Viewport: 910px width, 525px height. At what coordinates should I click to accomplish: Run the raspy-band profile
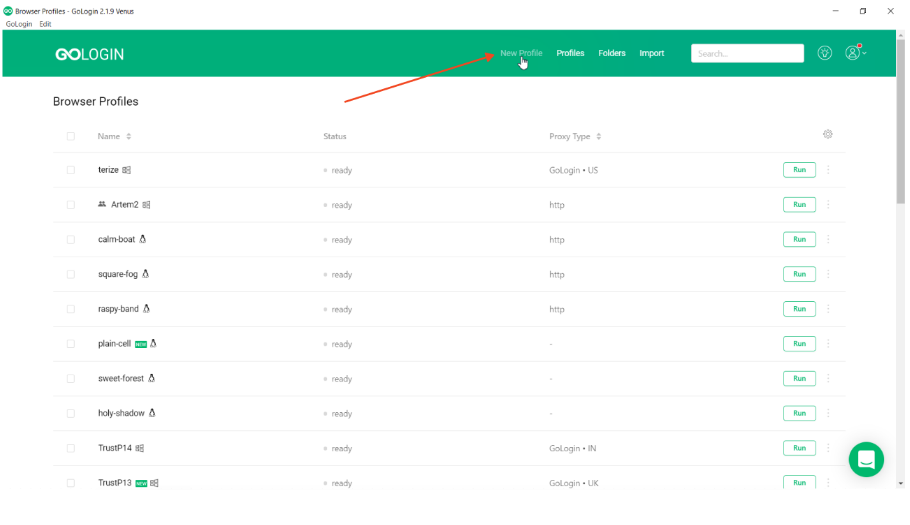[x=799, y=309]
